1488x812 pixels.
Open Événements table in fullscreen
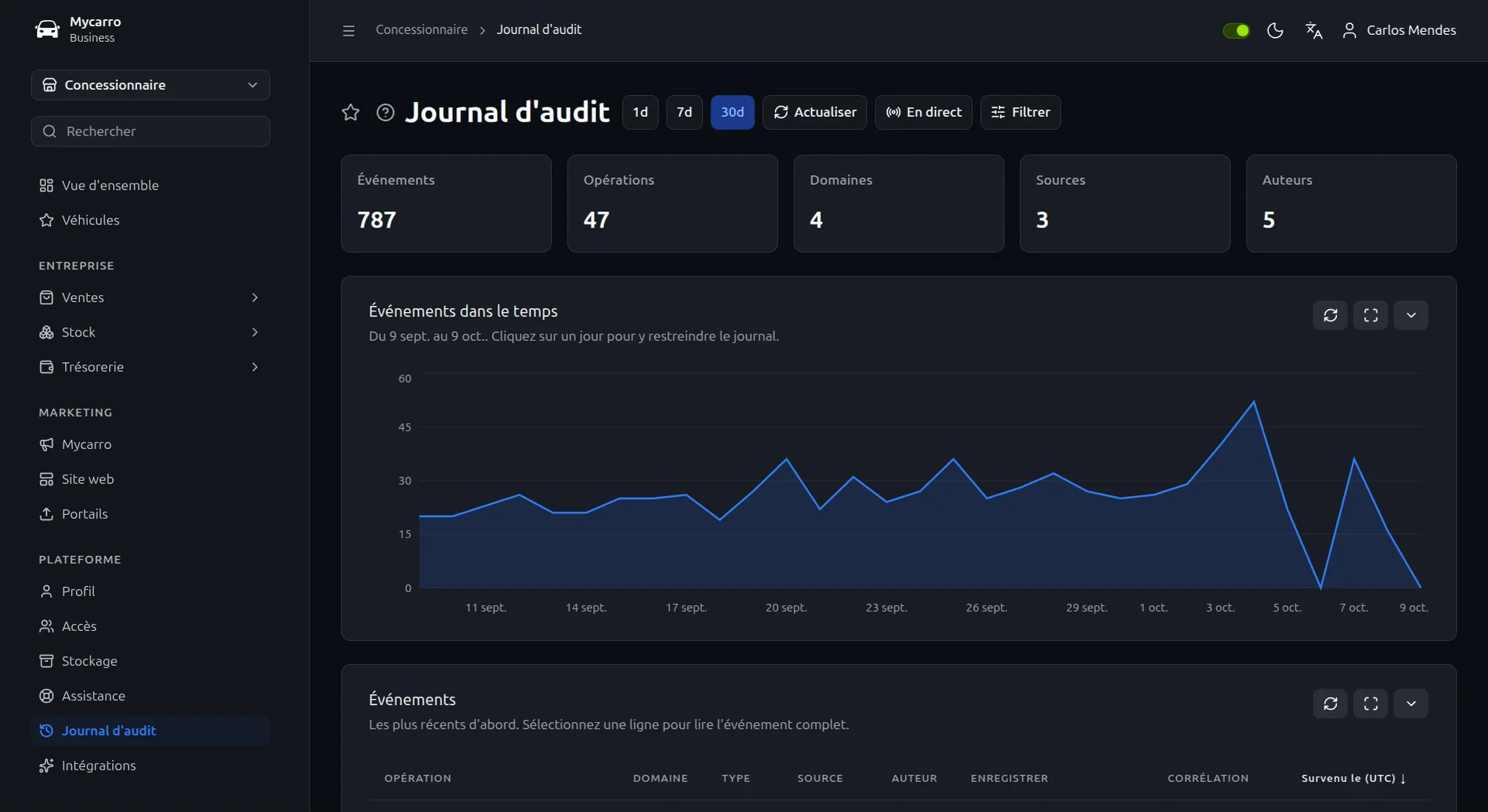click(x=1371, y=704)
